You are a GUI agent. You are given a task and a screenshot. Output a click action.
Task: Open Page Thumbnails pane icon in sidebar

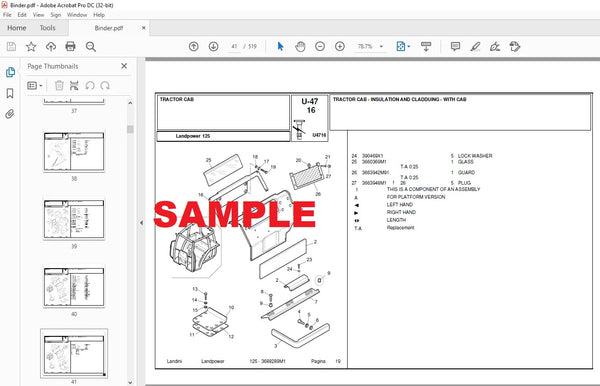click(x=10, y=72)
